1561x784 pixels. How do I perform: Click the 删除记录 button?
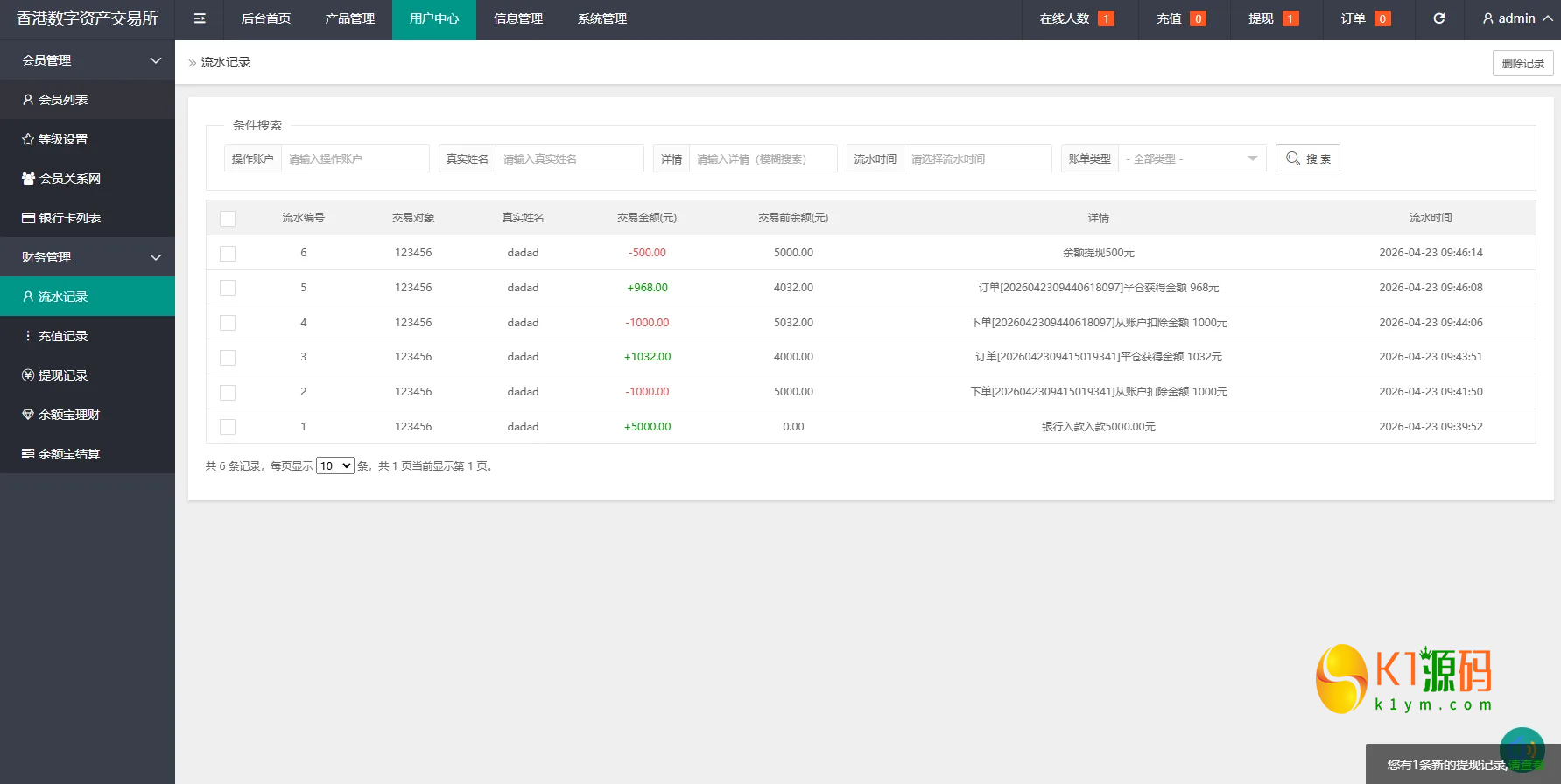(x=1523, y=63)
